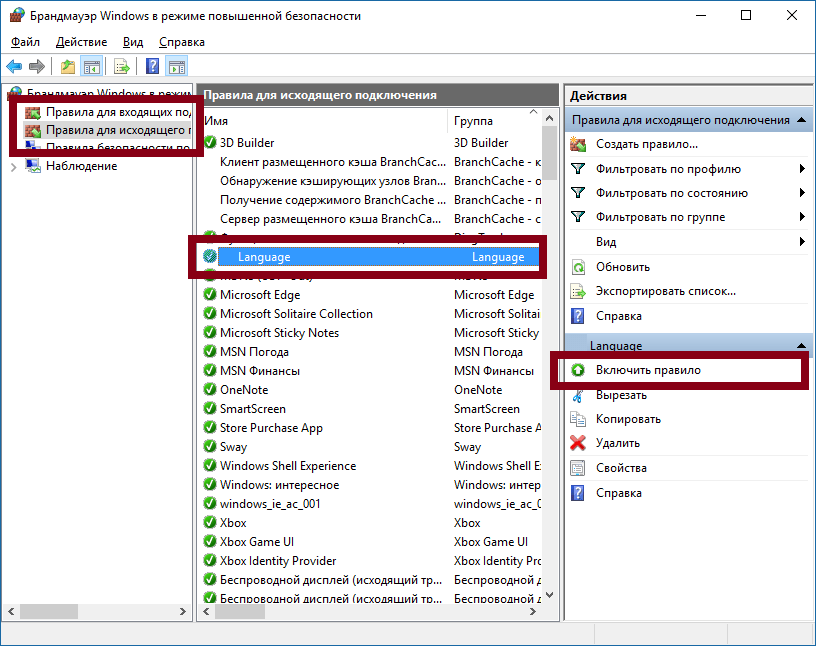Click the green Включить правило icon
Screen dimensions: 816x646
[x=578, y=370]
